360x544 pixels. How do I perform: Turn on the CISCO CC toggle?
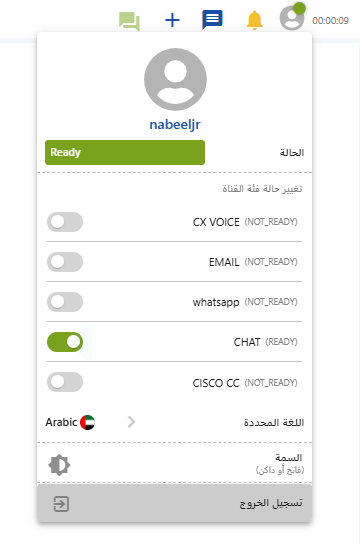65,382
